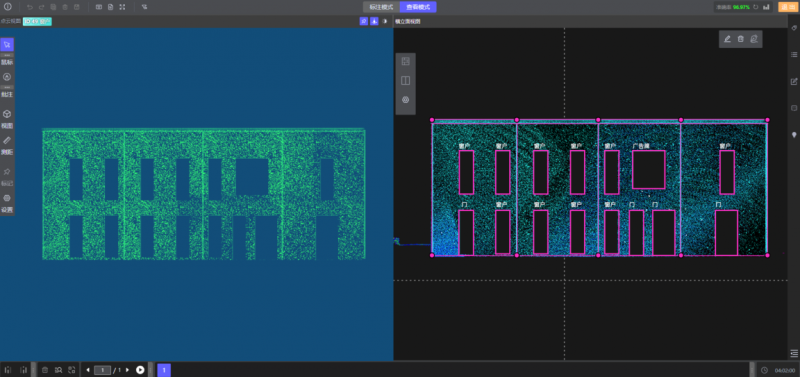Open the accuracy statistics bar chart icon
This screenshot has height=377, width=800.
766,7
